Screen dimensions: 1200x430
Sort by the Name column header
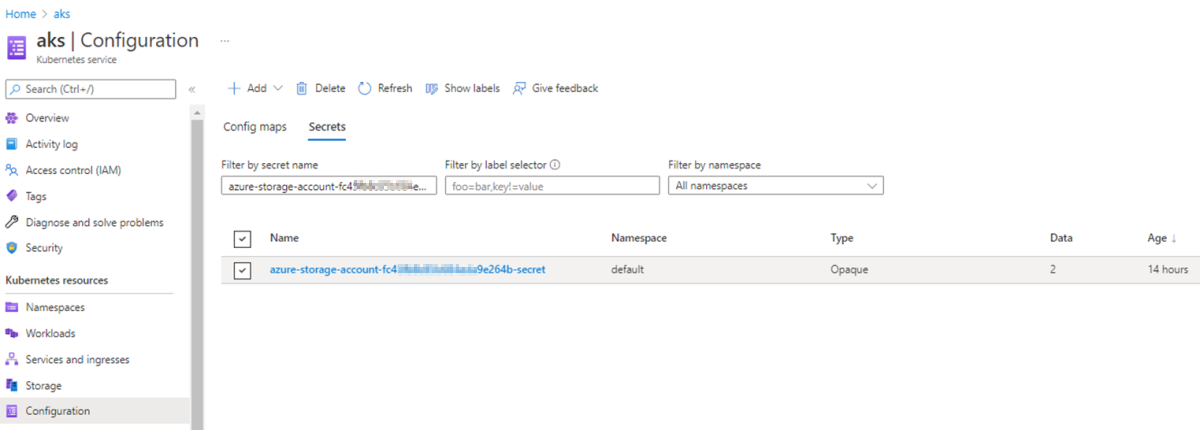point(284,238)
